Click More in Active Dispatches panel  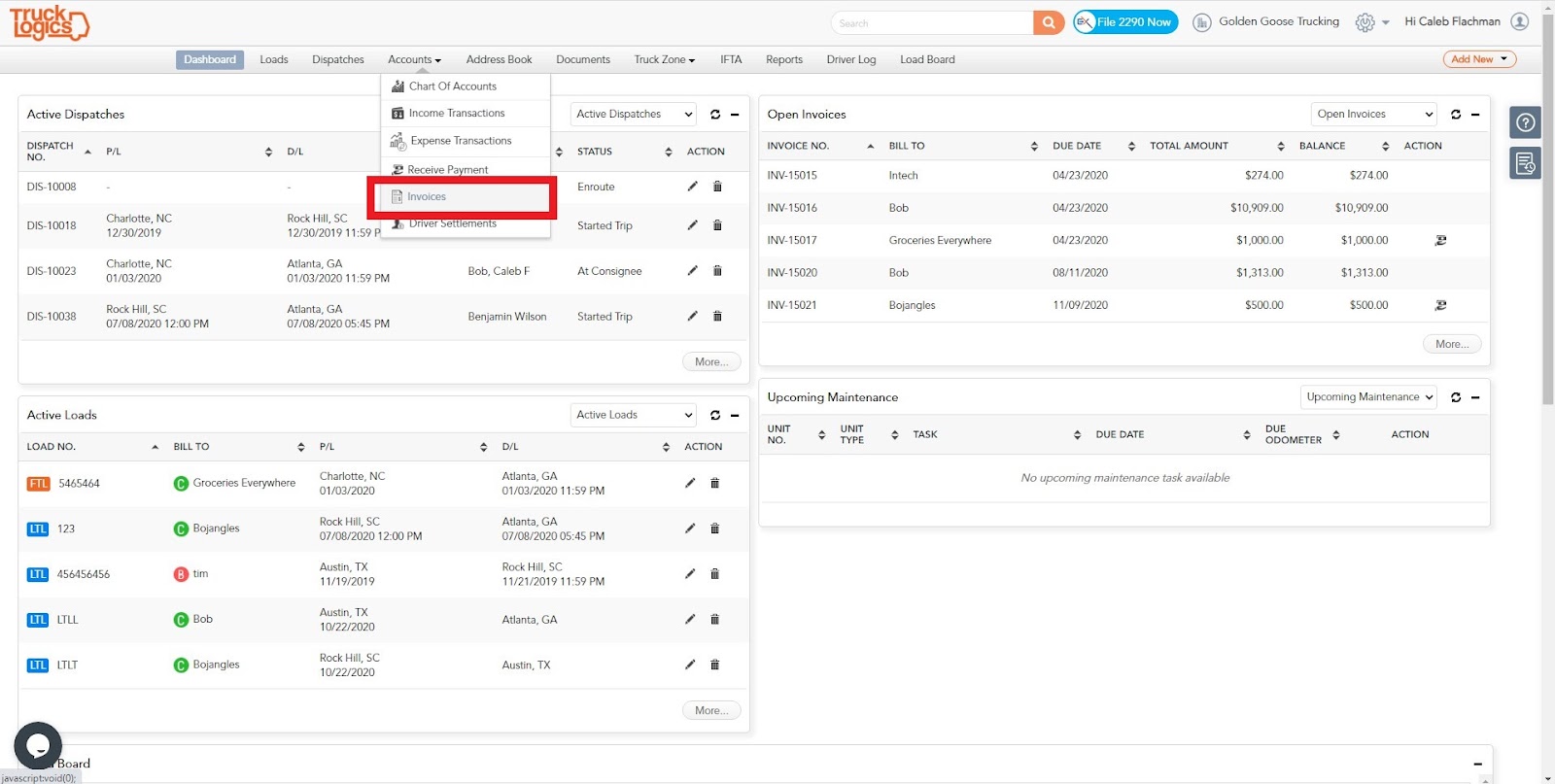click(x=711, y=362)
